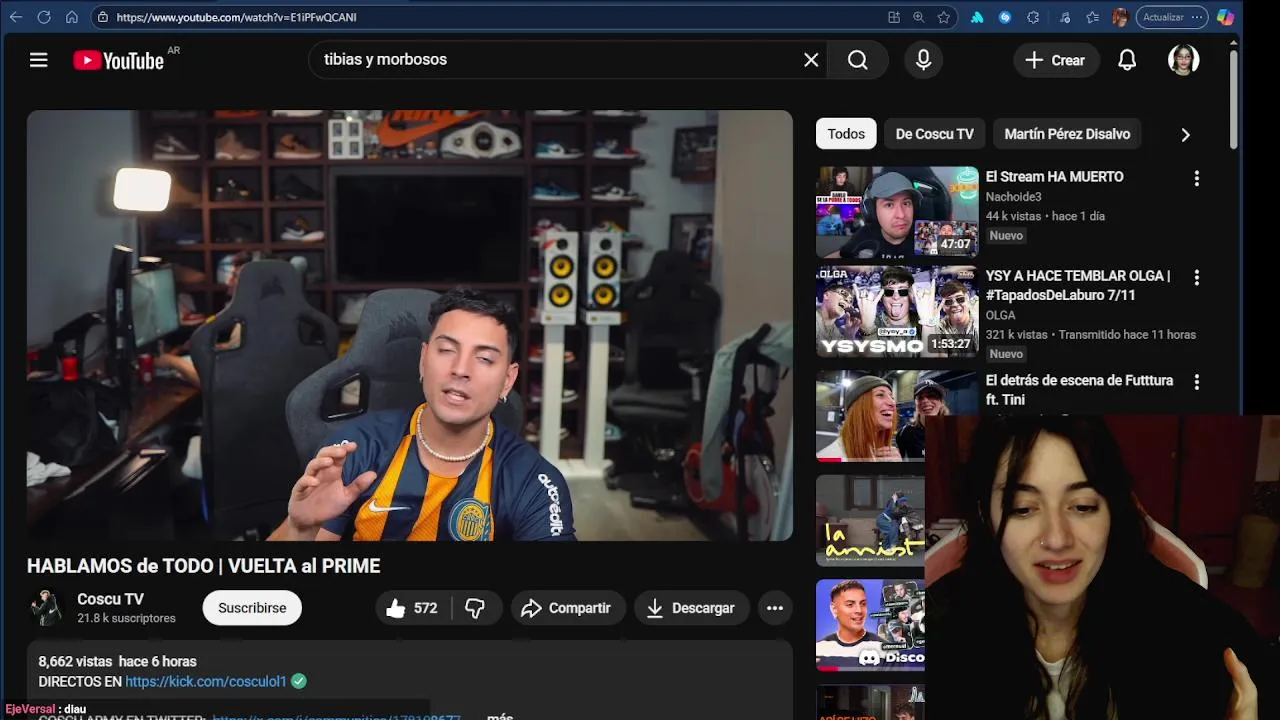Run search with magnifier button
Image resolution: width=1280 pixels, height=720 pixels.
click(x=858, y=60)
